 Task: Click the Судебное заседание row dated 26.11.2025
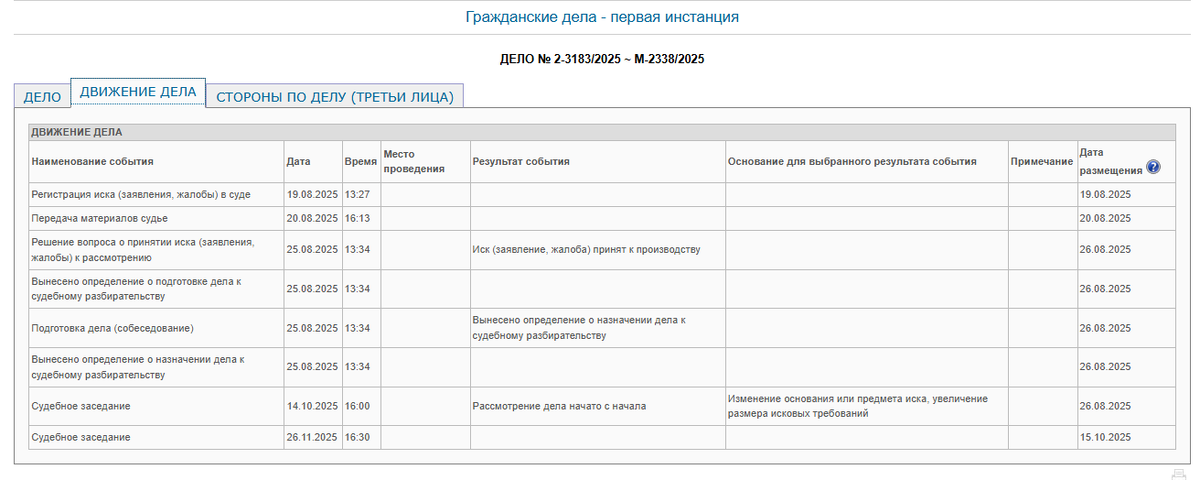[x=603, y=438]
